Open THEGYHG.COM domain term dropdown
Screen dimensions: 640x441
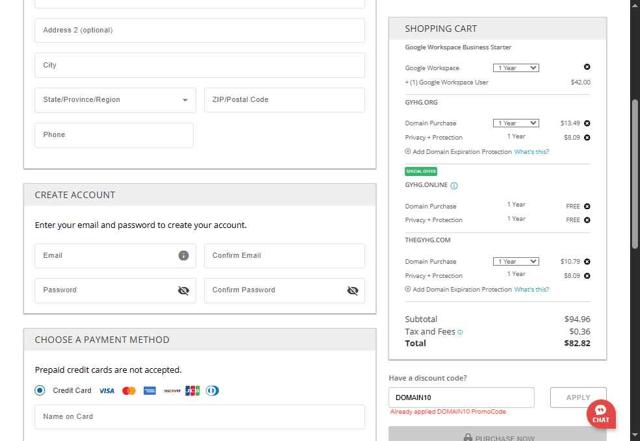click(516, 261)
